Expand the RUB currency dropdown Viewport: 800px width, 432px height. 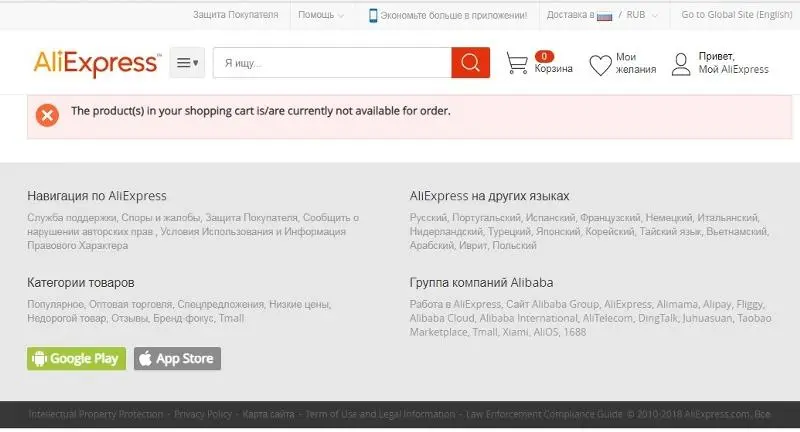tap(642, 15)
